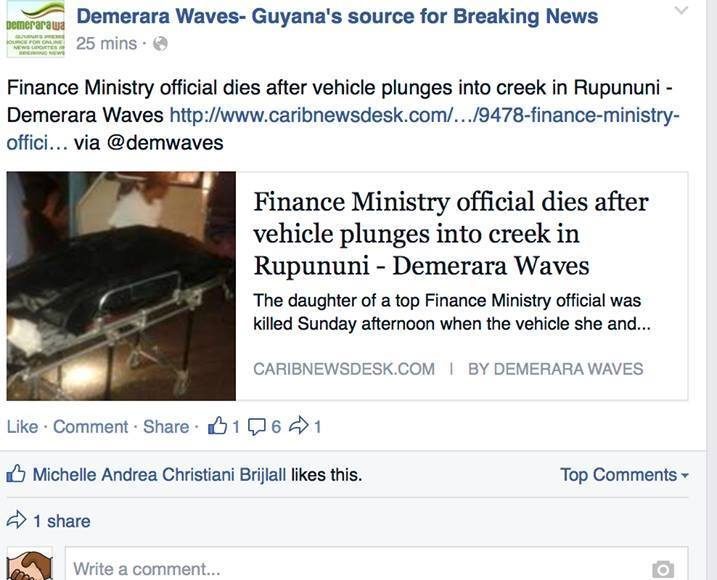
Task: Click the thumbs-up icon beside Michelle's name
Action: 16,474
